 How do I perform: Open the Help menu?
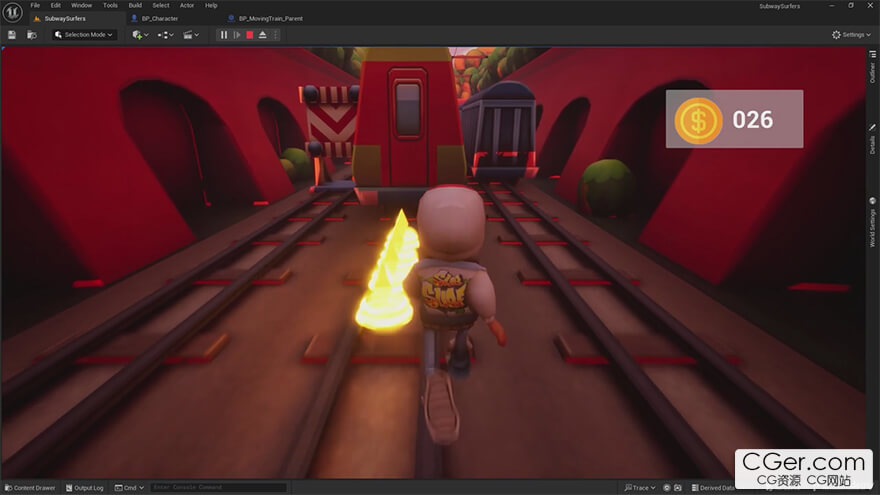point(211,5)
